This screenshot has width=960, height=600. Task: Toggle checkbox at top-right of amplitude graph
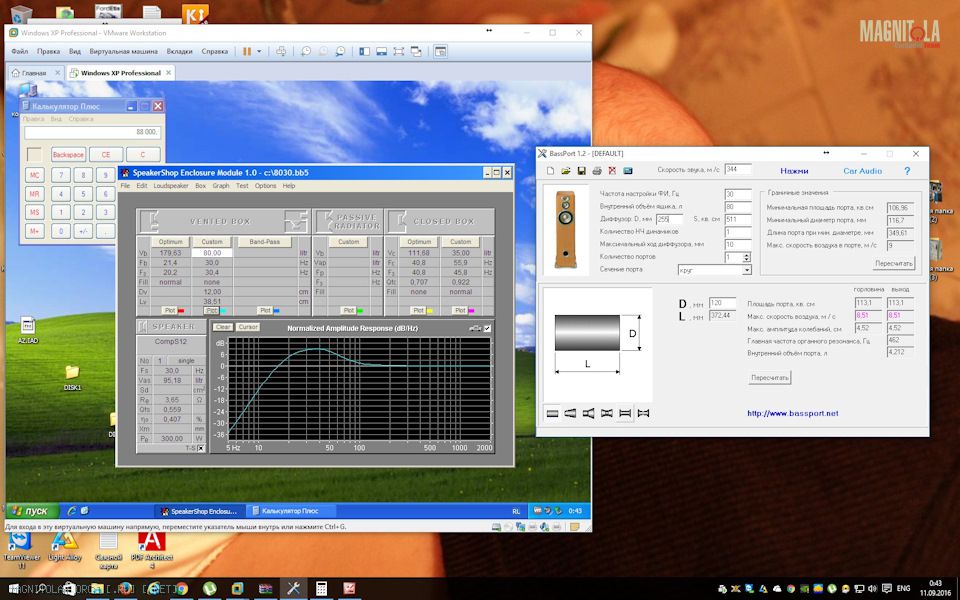488,328
